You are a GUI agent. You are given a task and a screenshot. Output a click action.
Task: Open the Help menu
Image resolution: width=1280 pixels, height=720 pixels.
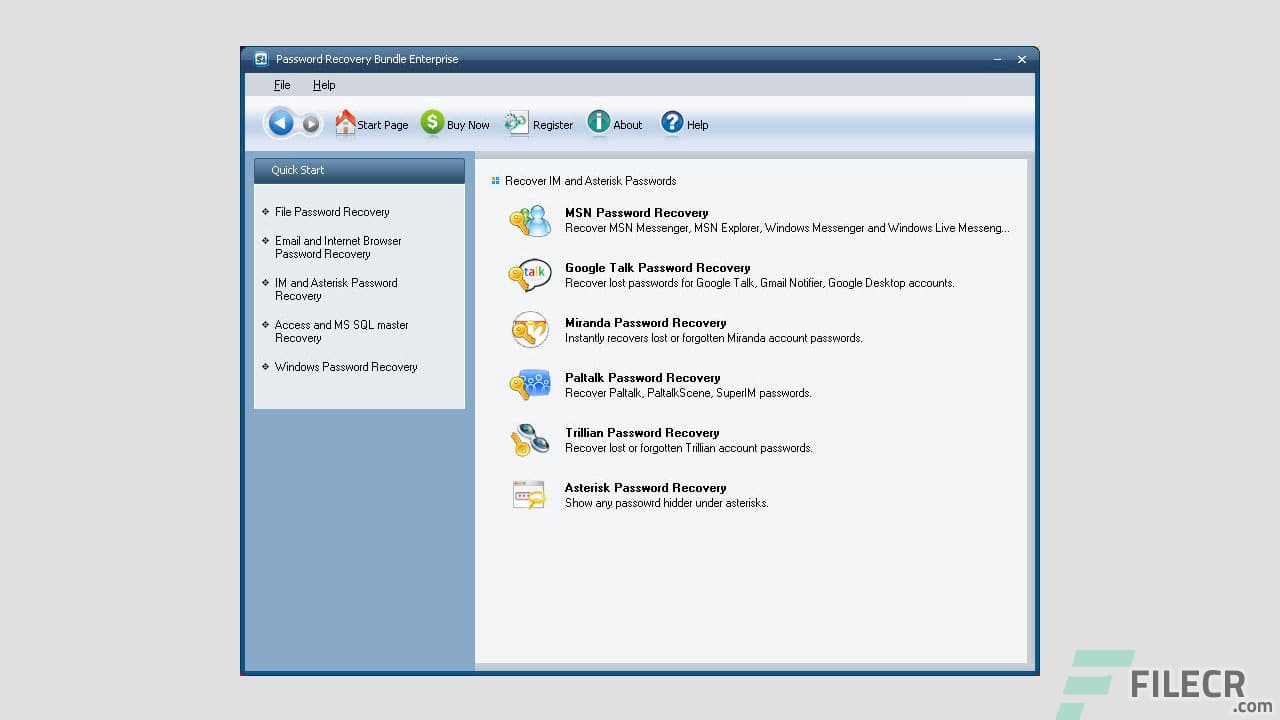tap(324, 85)
